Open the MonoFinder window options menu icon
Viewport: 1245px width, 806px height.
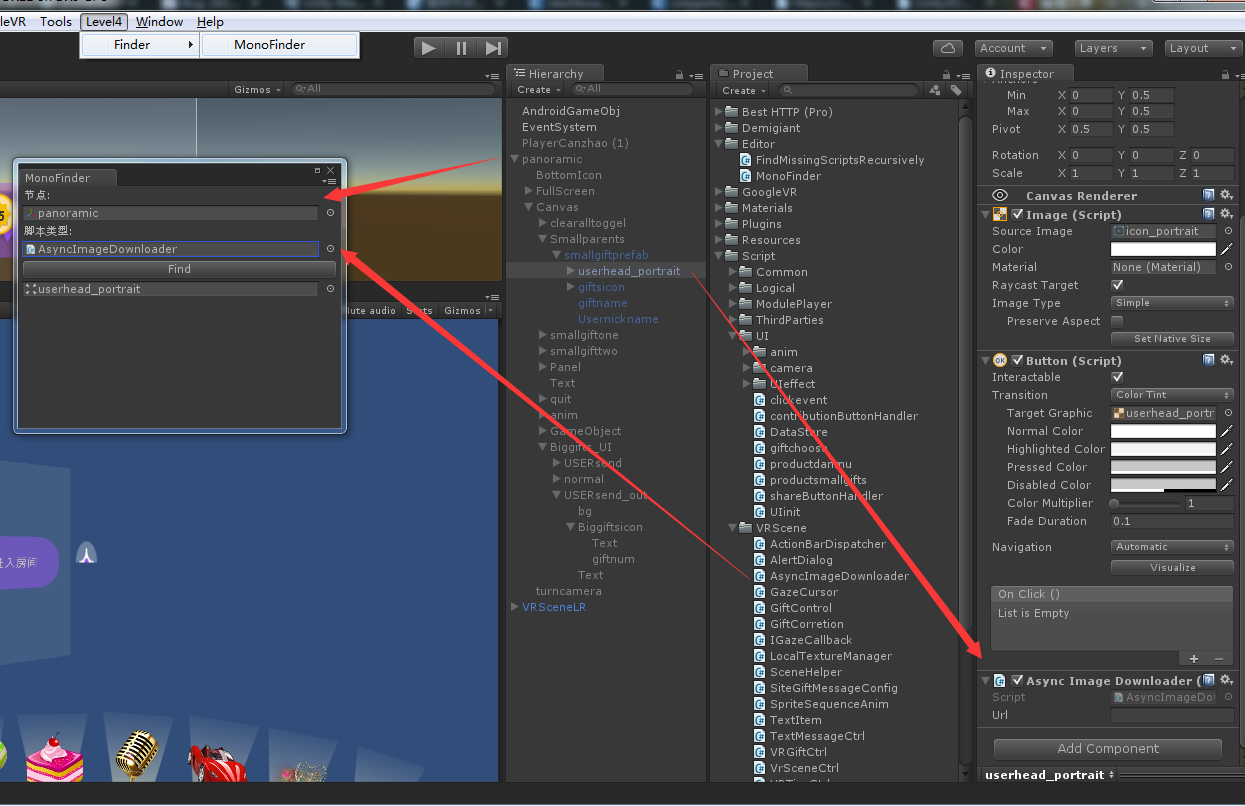tap(330, 181)
